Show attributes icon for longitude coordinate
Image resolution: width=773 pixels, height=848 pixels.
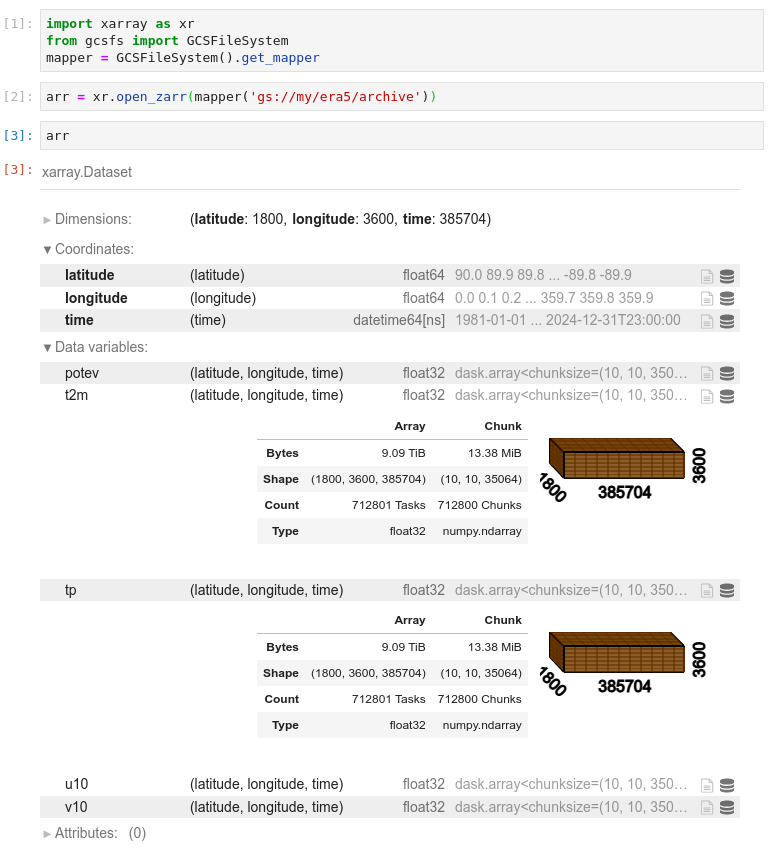pos(706,299)
